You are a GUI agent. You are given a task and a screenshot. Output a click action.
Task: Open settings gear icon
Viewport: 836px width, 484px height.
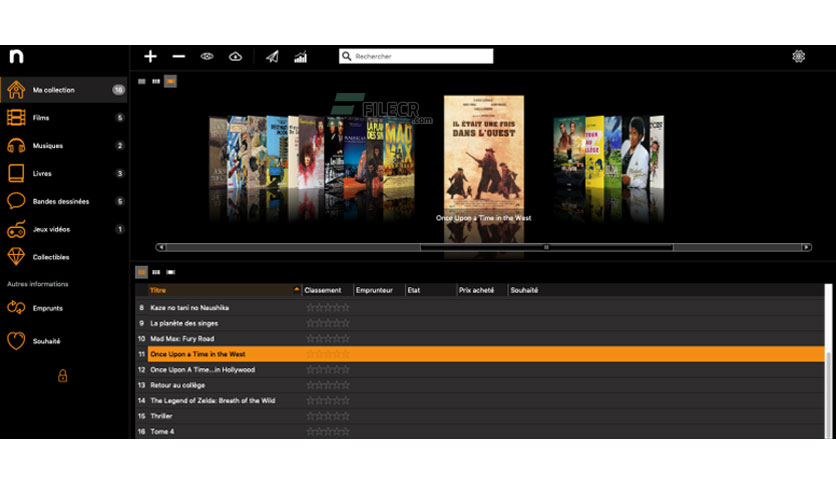click(798, 56)
